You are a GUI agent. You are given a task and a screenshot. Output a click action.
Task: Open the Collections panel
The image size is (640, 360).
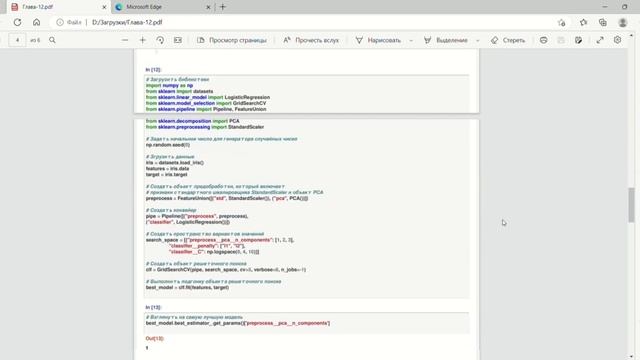(602, 22)
